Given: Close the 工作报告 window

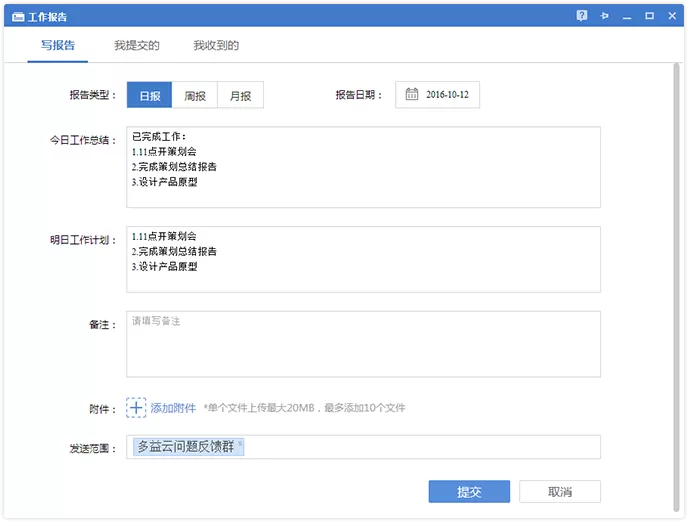Looking at the screenshot, I should pyautogui.click(x=672, y=16).
